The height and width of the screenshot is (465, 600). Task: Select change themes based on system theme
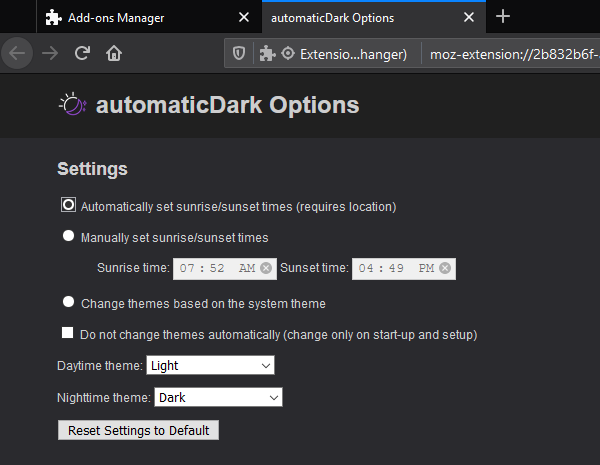tap(68, 302)
